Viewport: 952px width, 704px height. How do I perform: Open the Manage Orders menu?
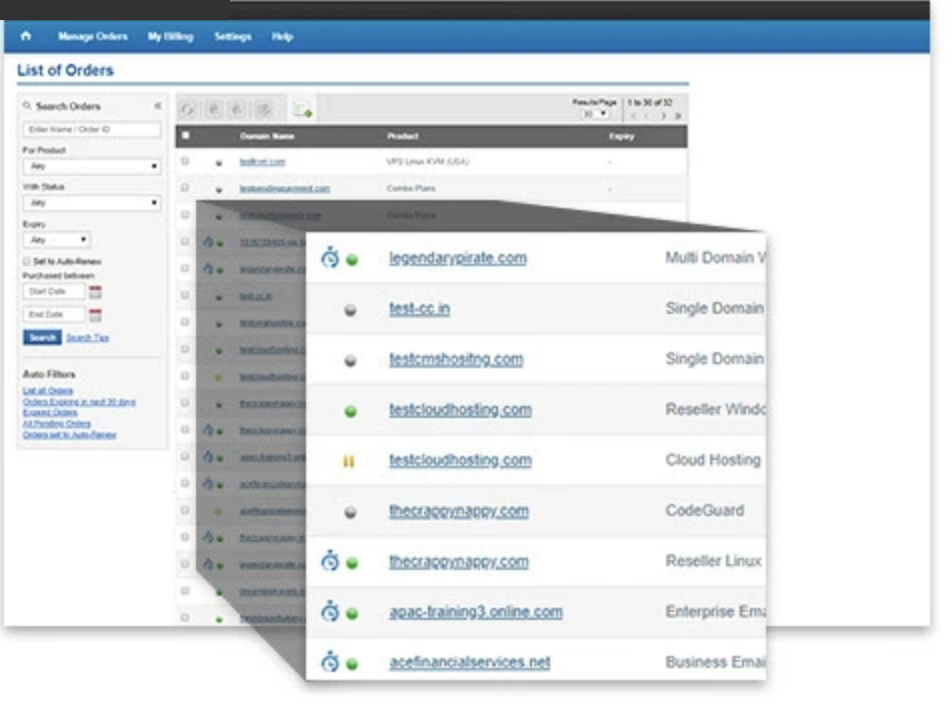coord(92,36)
